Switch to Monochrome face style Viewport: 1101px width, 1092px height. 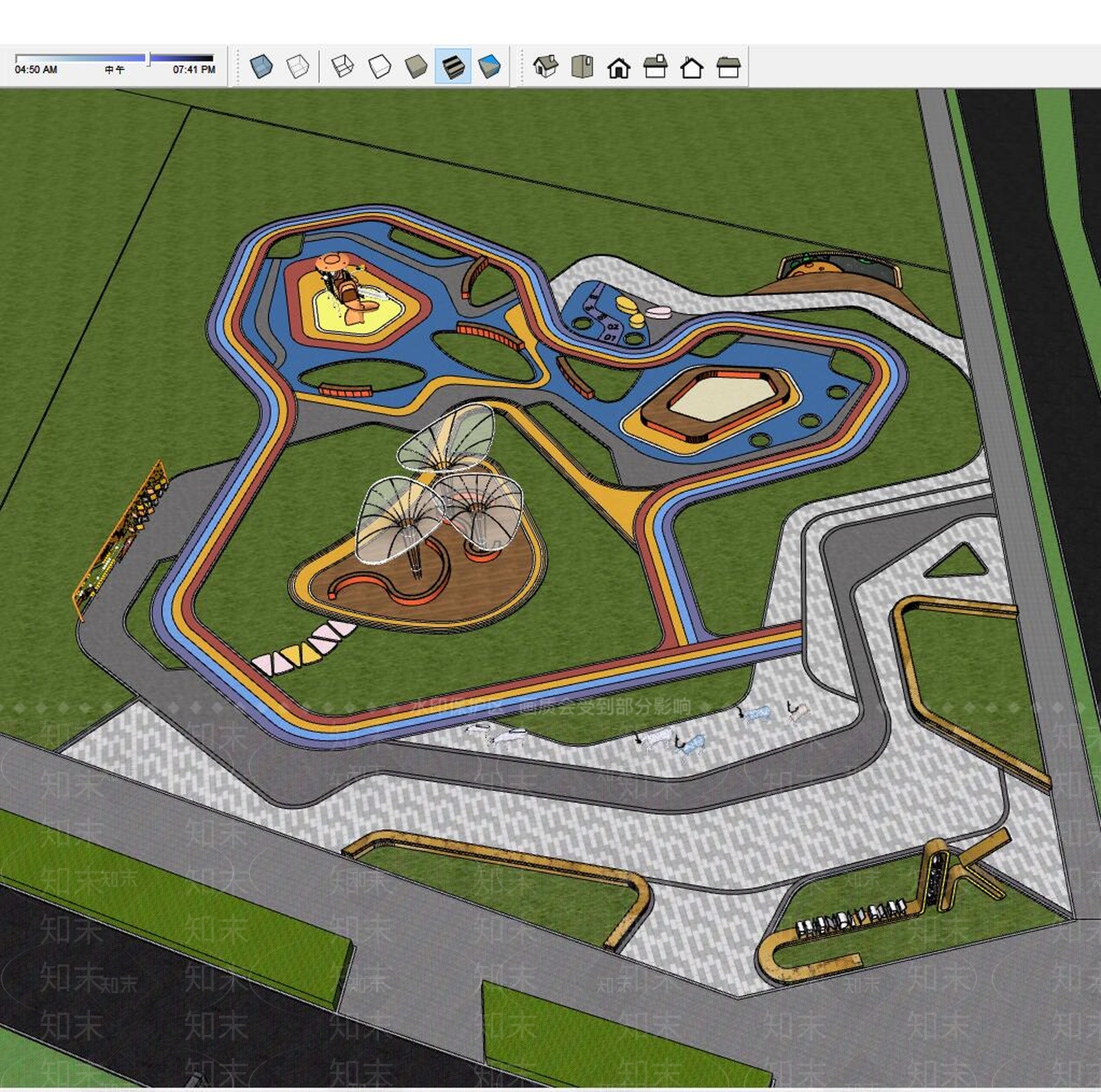point(489,67)
